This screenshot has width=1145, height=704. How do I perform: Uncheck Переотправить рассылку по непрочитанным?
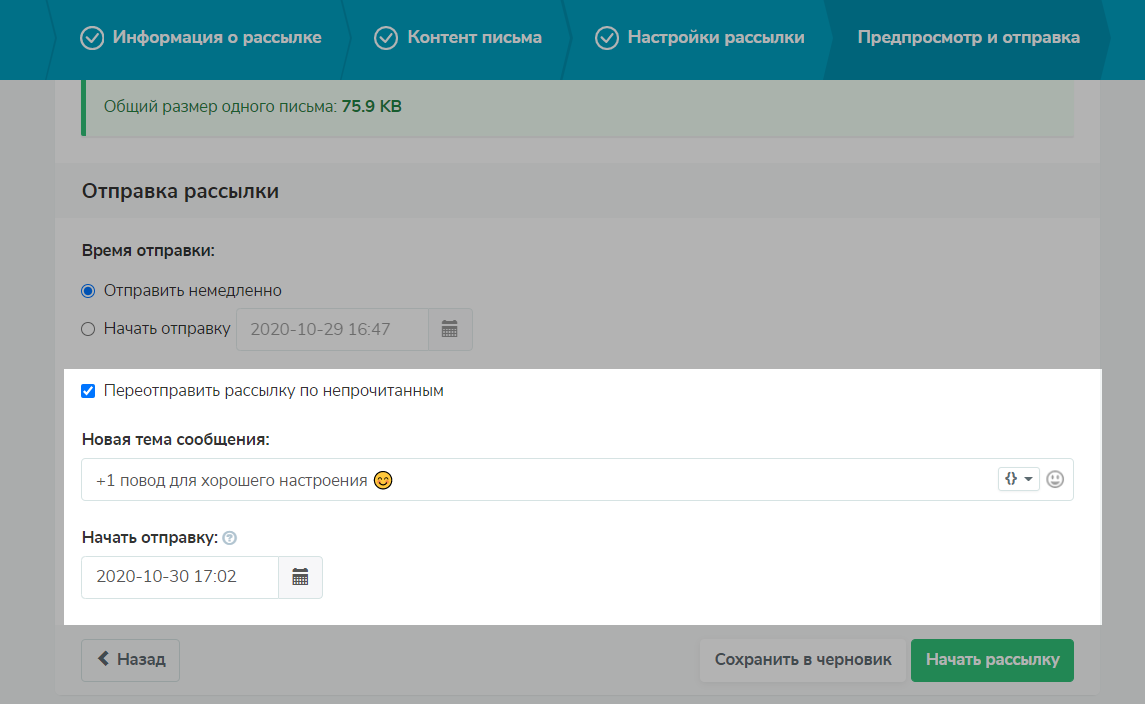point(88,391)
